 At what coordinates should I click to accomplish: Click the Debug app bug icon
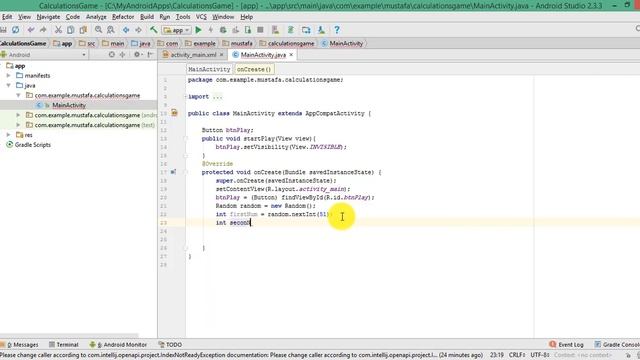(x=223, y=30)
